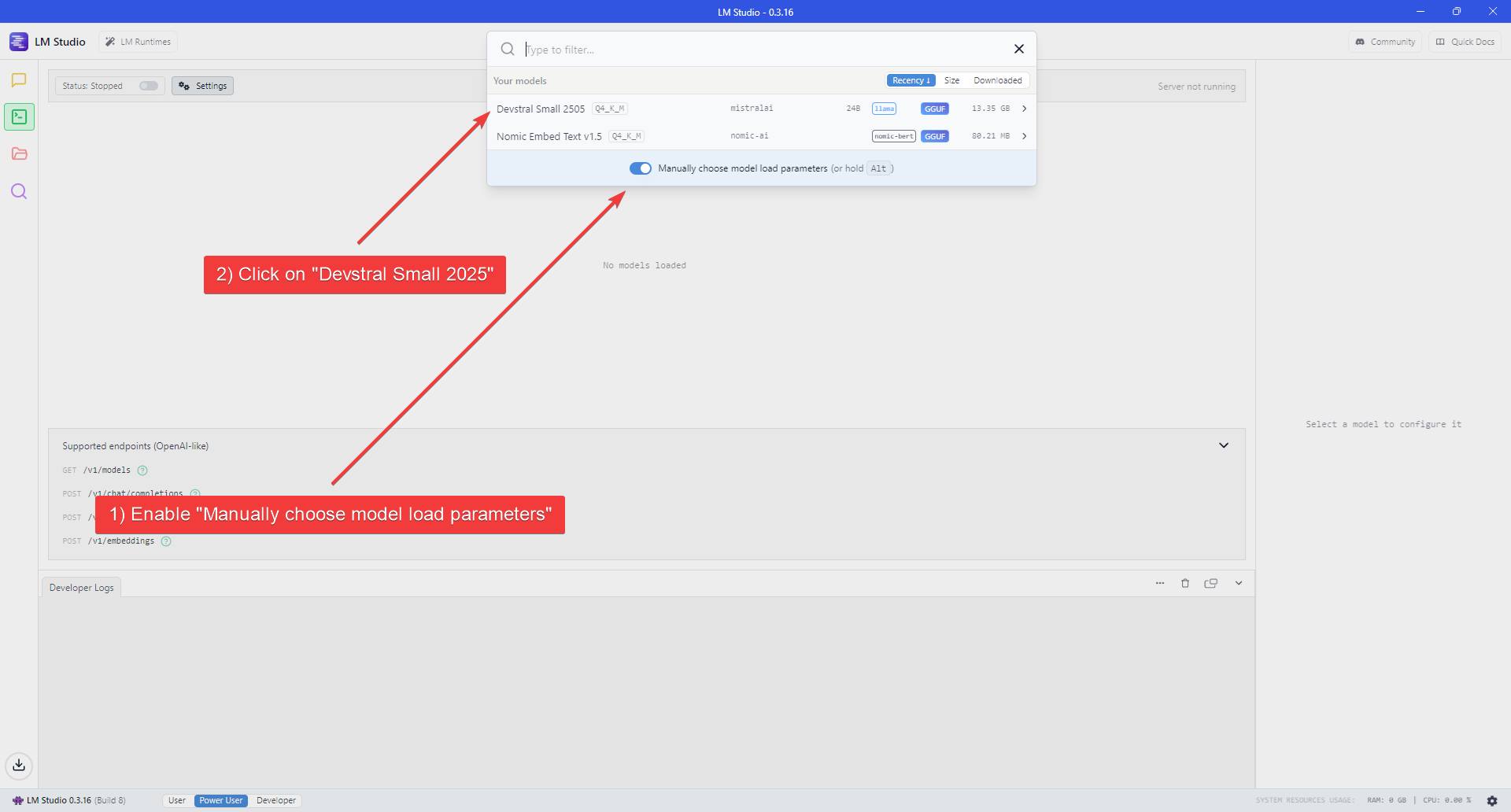Show help for GET /v1/models
1511x812 pixels.
tap(142, 471)
